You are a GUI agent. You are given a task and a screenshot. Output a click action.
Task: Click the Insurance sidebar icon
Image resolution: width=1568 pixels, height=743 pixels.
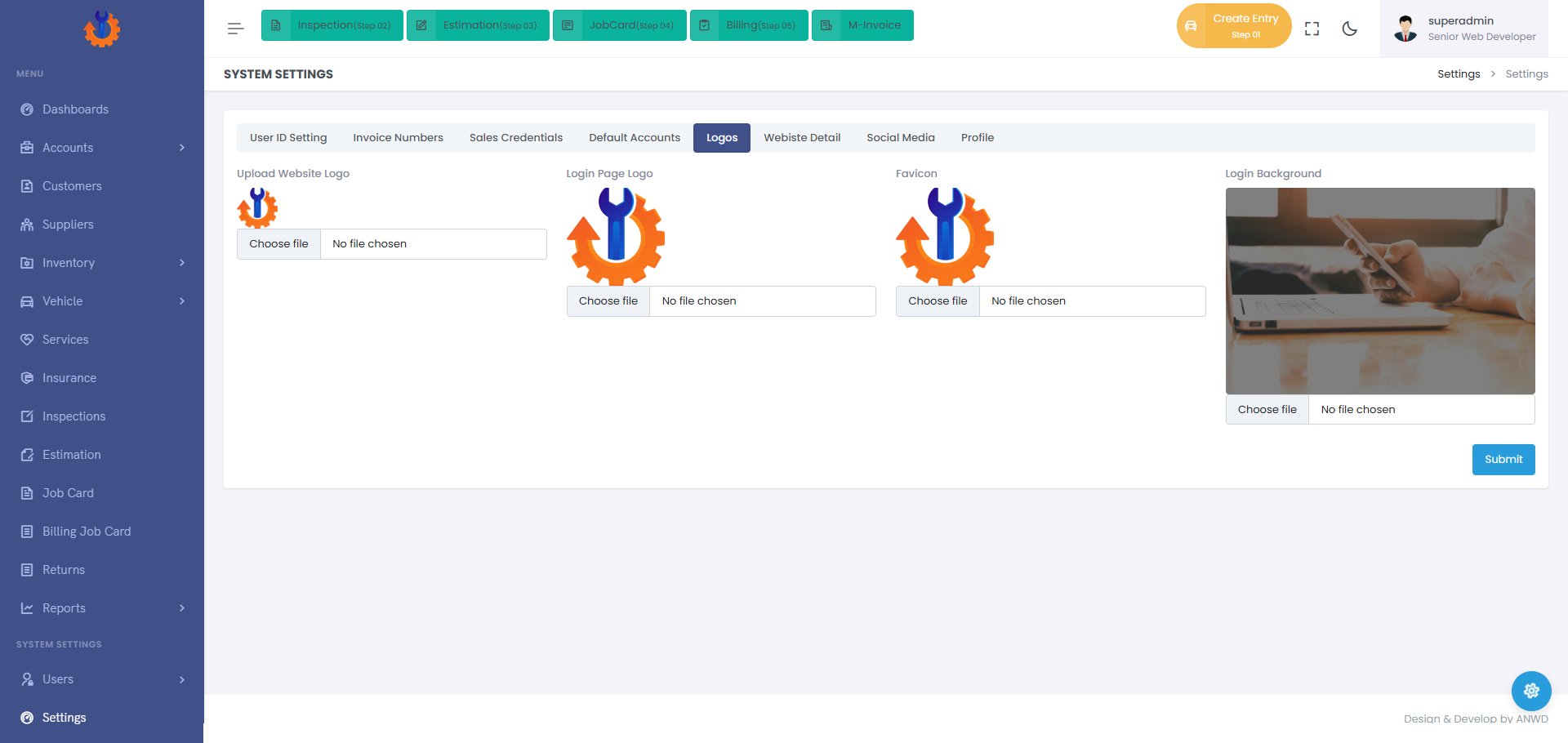pos(27,378)
